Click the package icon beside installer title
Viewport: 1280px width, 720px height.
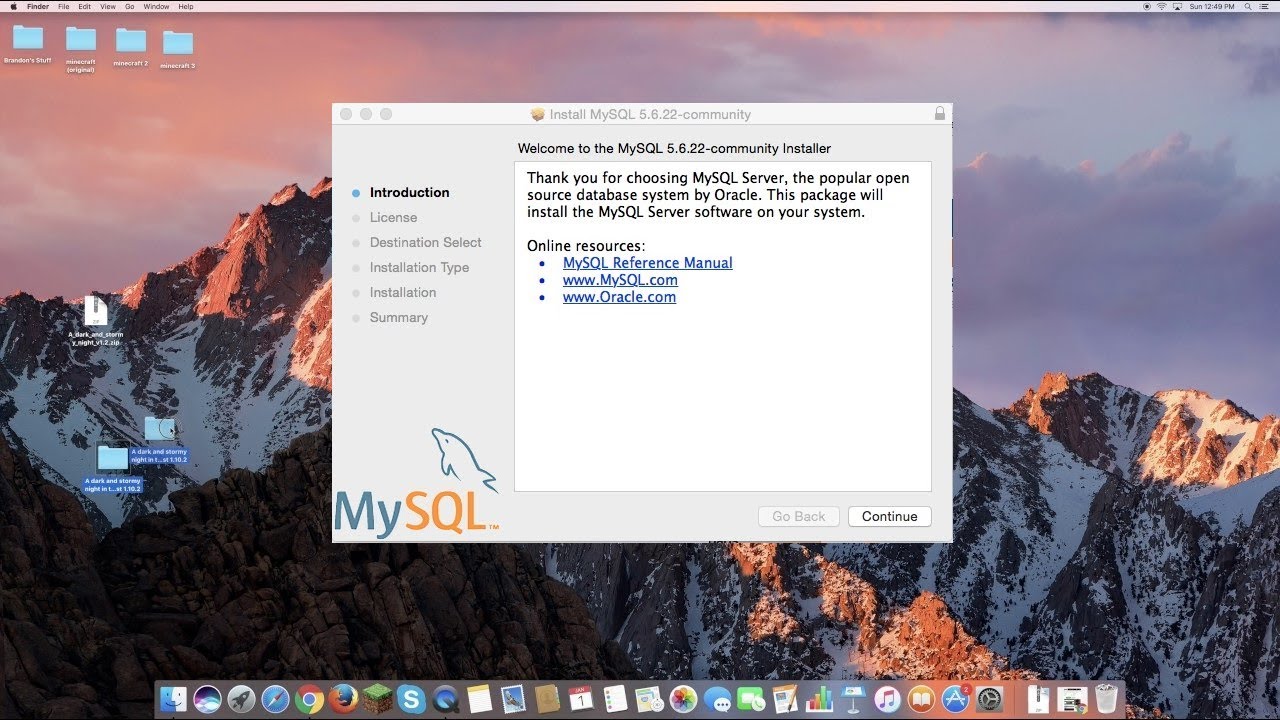pos(538,114)
